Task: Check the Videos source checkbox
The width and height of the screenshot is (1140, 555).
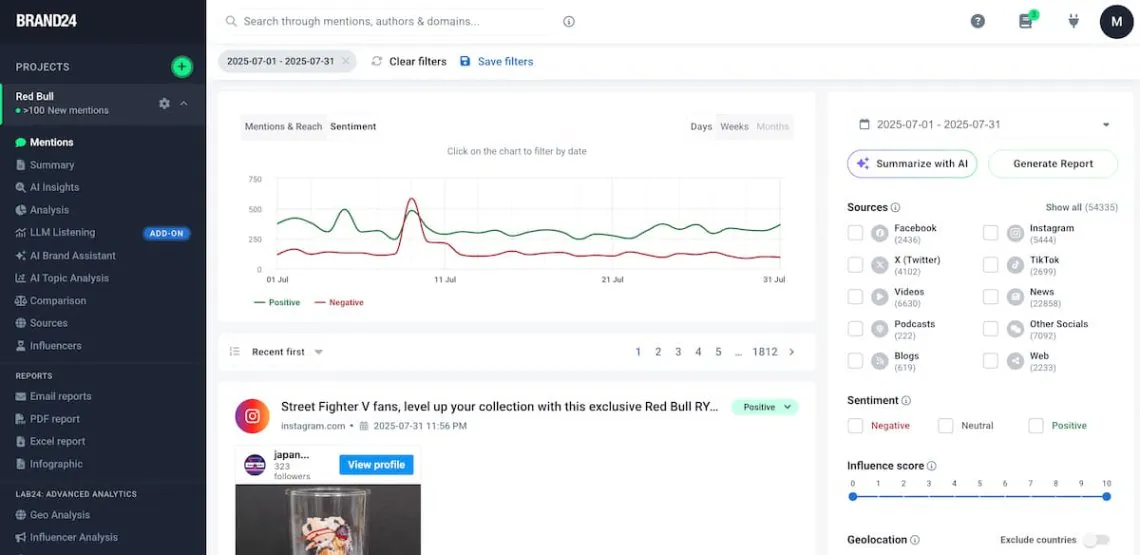Action: (856, 297)
